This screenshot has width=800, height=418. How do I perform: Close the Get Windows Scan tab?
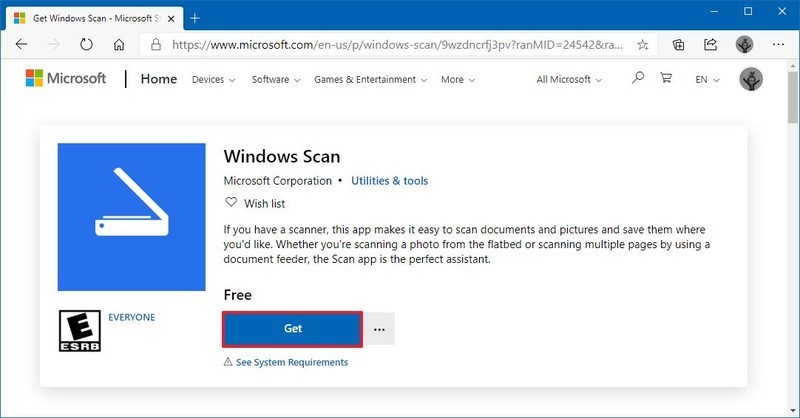point(171,18)
